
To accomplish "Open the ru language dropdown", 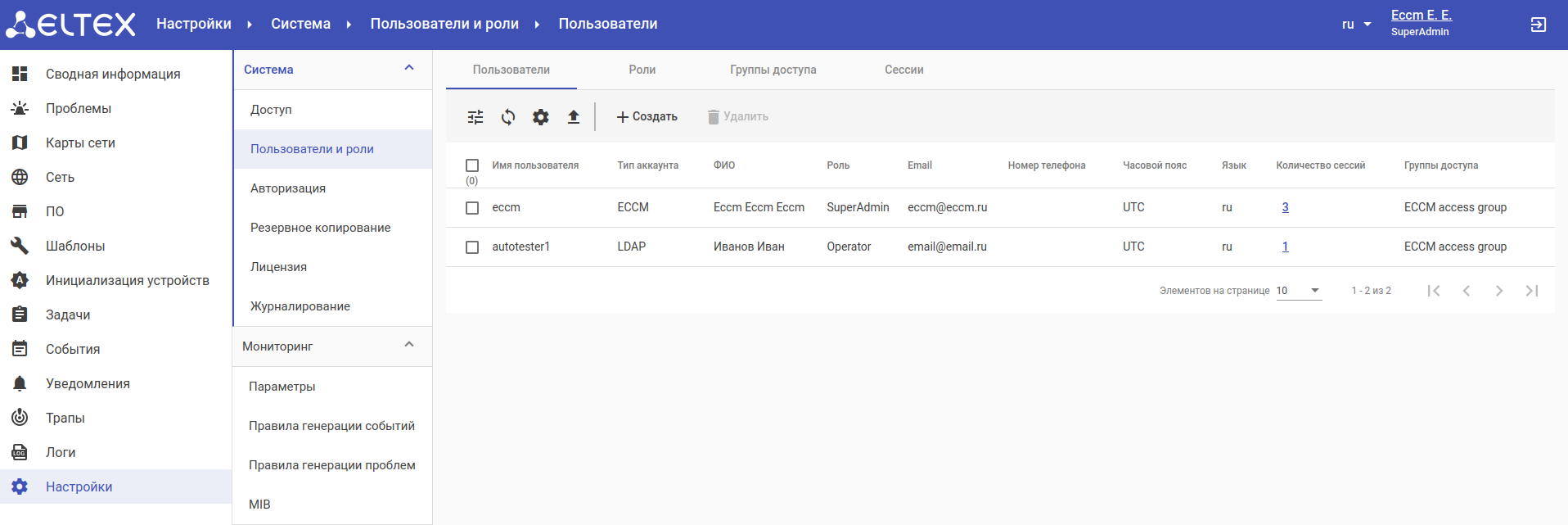I will (x=1356, y=25).
